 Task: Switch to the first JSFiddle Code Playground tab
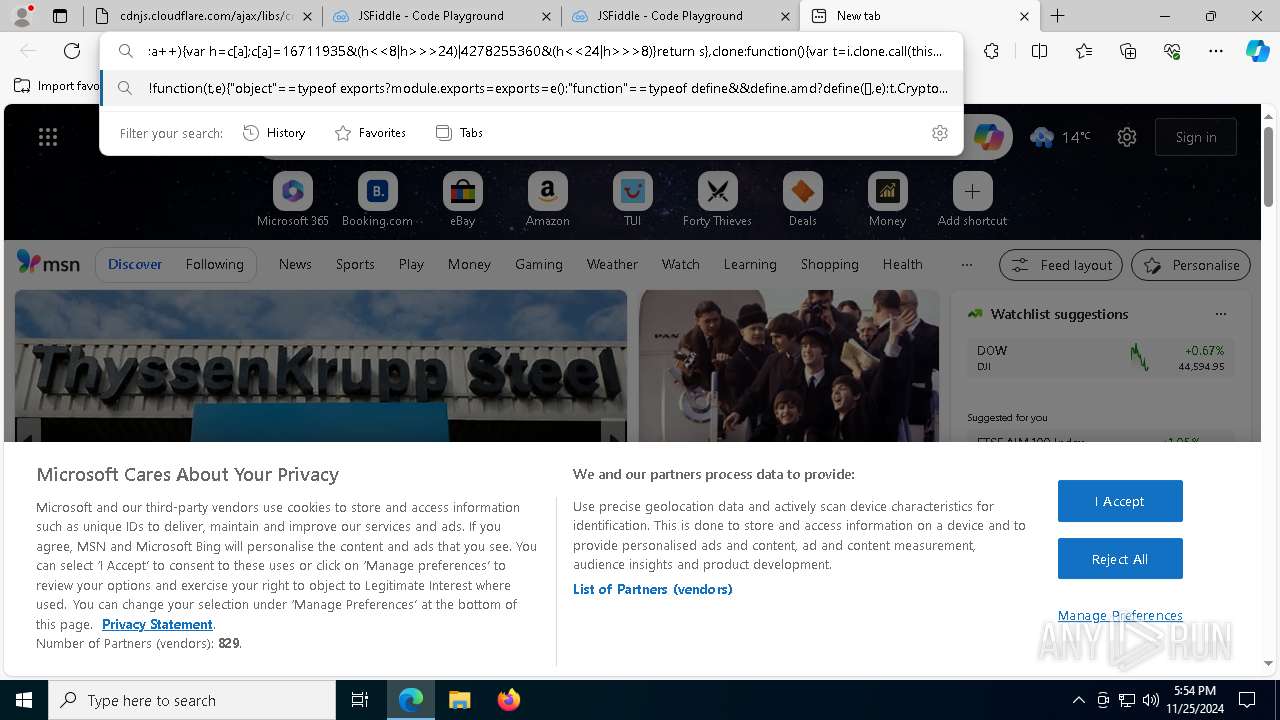(x=441, y=16)
